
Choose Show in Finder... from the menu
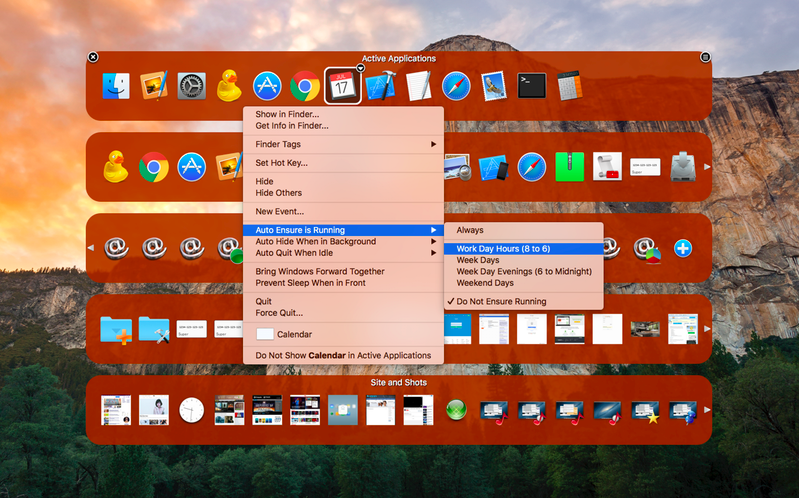[x=343, y=114]
